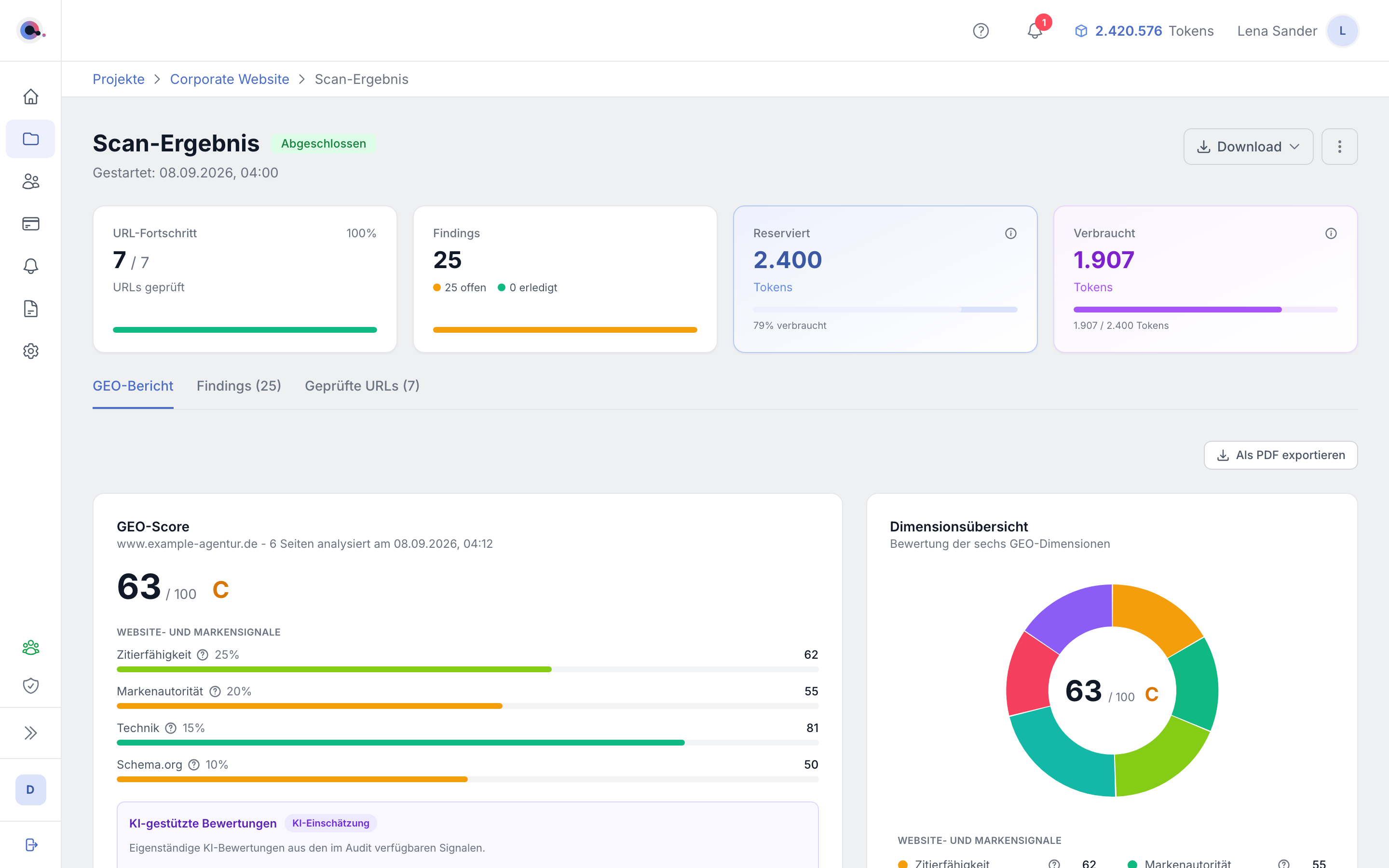The height and width of the screenshot is (868, 1389).
Task: Click the red segment of donut chart
Action: (1032, 675)
